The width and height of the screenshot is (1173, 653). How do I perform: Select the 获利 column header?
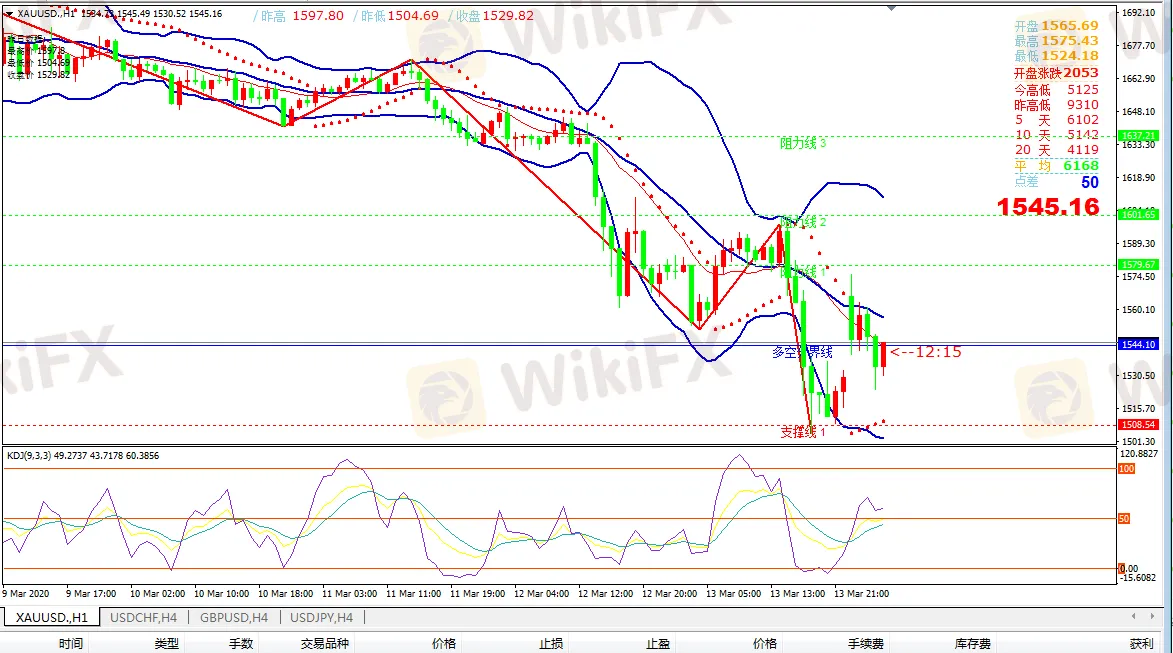click(x=1141, y=643)
